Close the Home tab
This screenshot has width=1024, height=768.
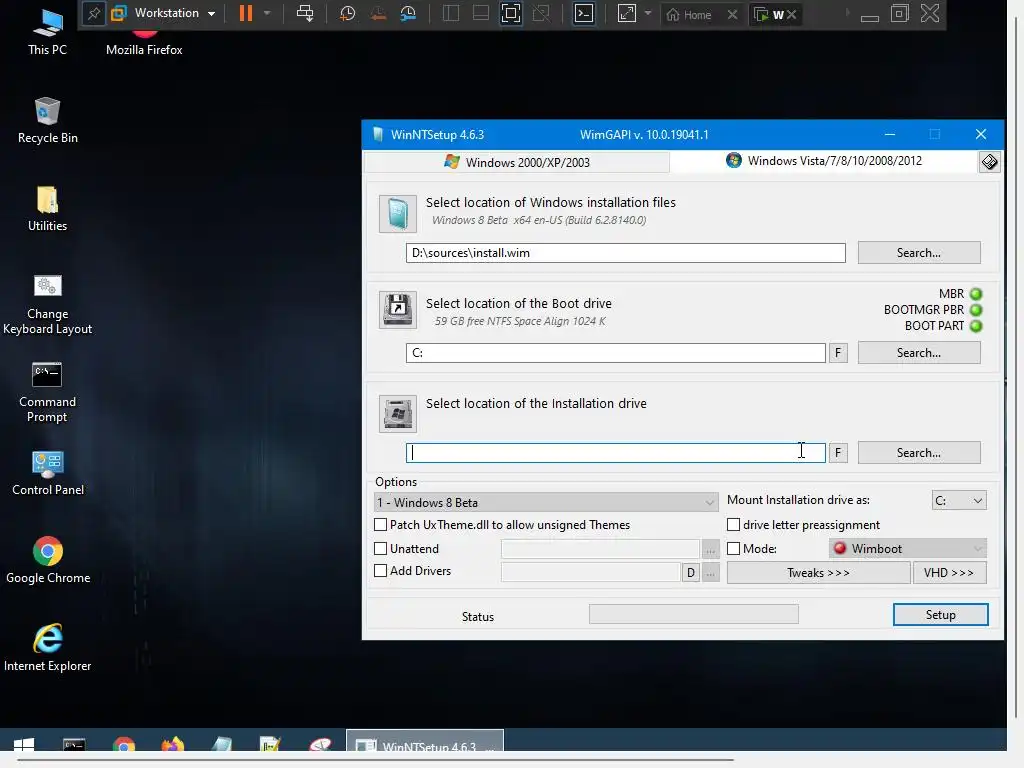pyautogui.click(x=733, y=15)
